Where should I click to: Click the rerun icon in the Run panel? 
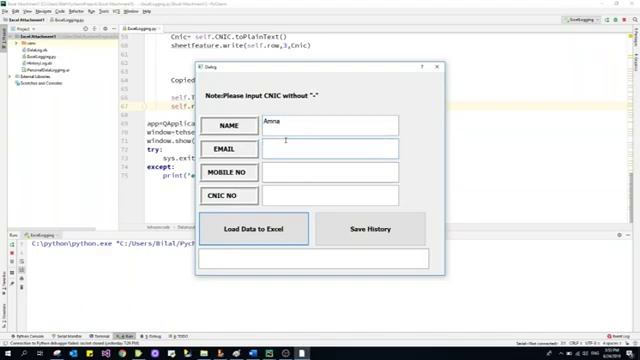coord(12,244)
